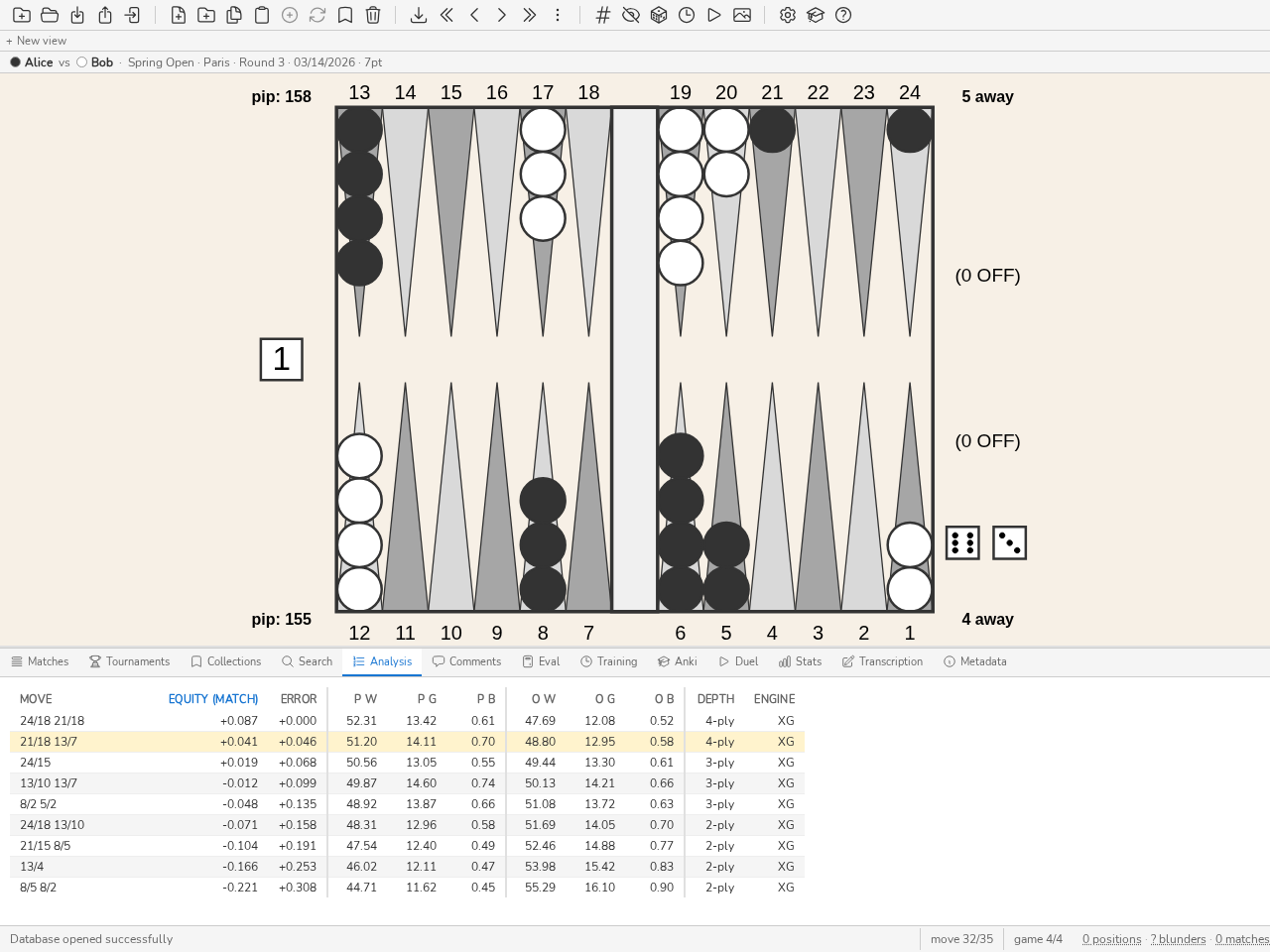
Task: Select the 24/18 21/18 move row
Action: click(407, 721)
